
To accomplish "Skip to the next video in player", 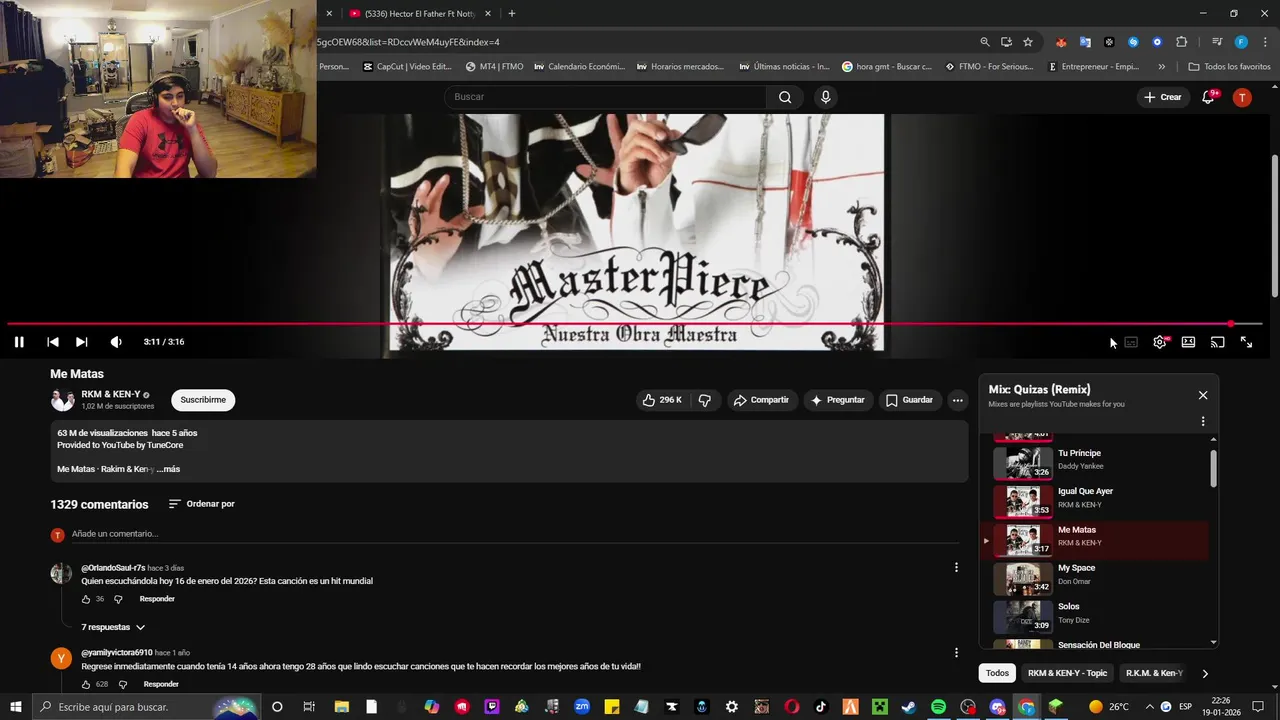I will 82,342.
